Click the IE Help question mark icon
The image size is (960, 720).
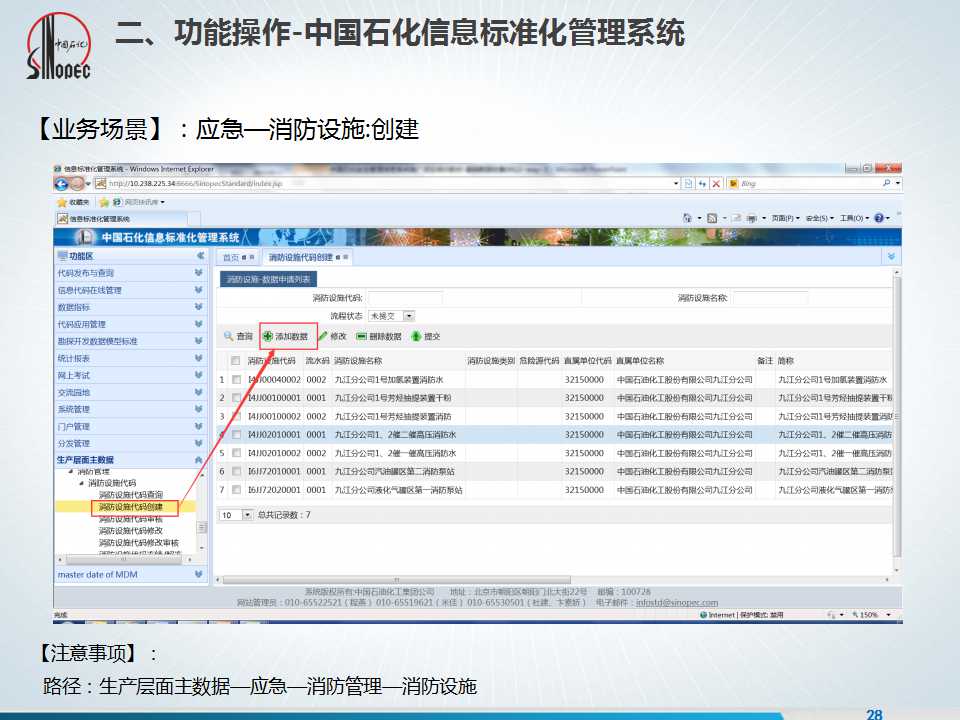coord(879,218)
